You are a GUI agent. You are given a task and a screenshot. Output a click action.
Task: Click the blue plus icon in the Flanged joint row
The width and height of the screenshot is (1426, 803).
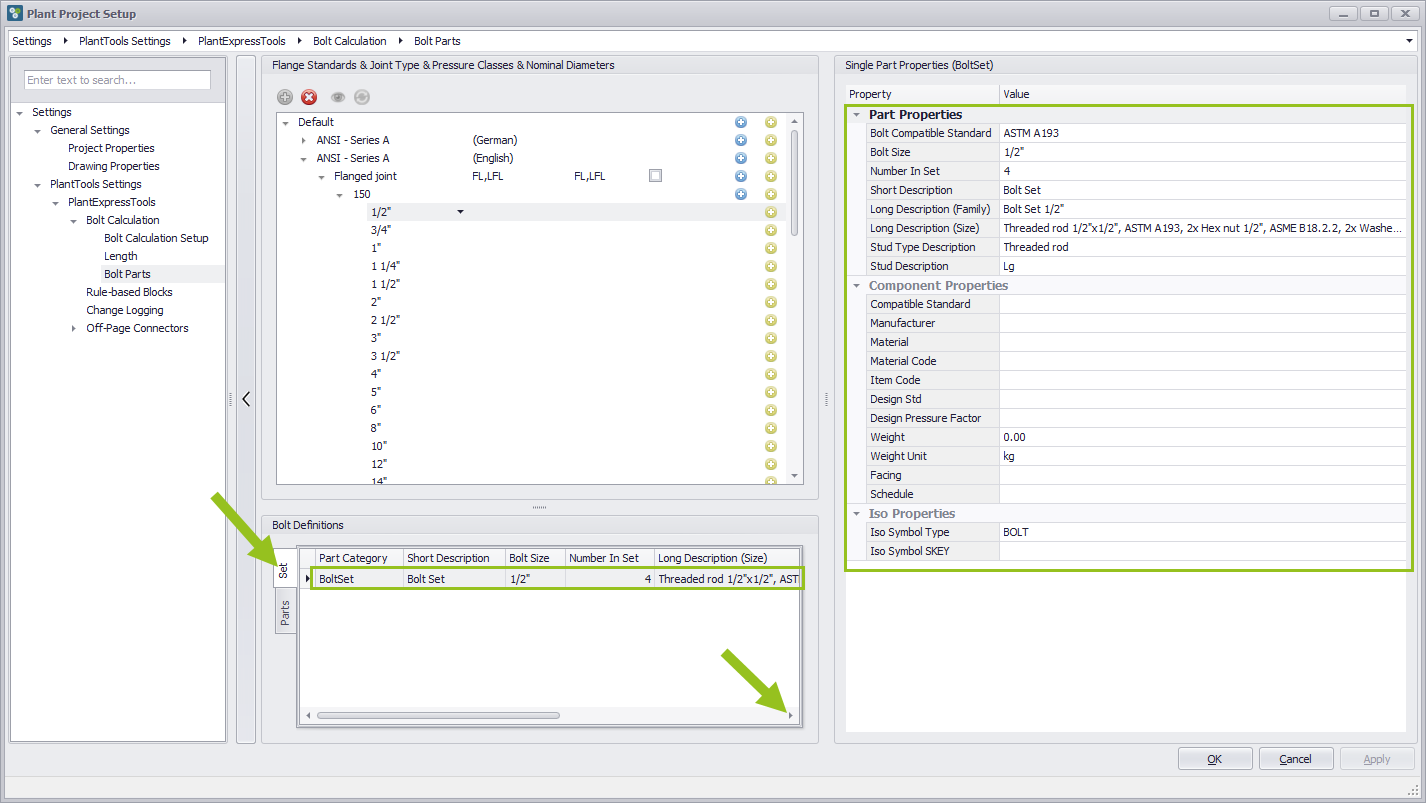coord(741,176)
